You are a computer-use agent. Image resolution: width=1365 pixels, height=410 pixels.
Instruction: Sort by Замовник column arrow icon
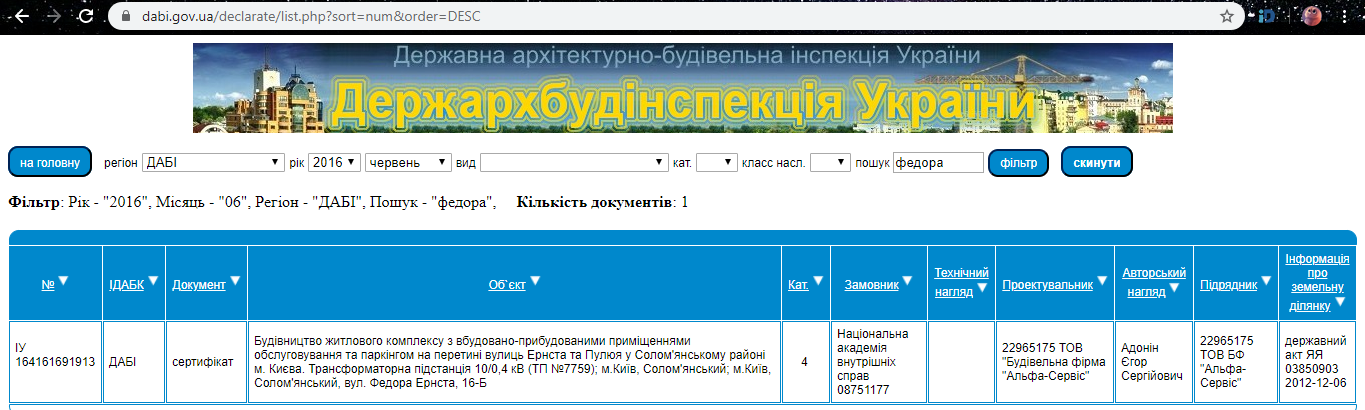coord(907,282)
